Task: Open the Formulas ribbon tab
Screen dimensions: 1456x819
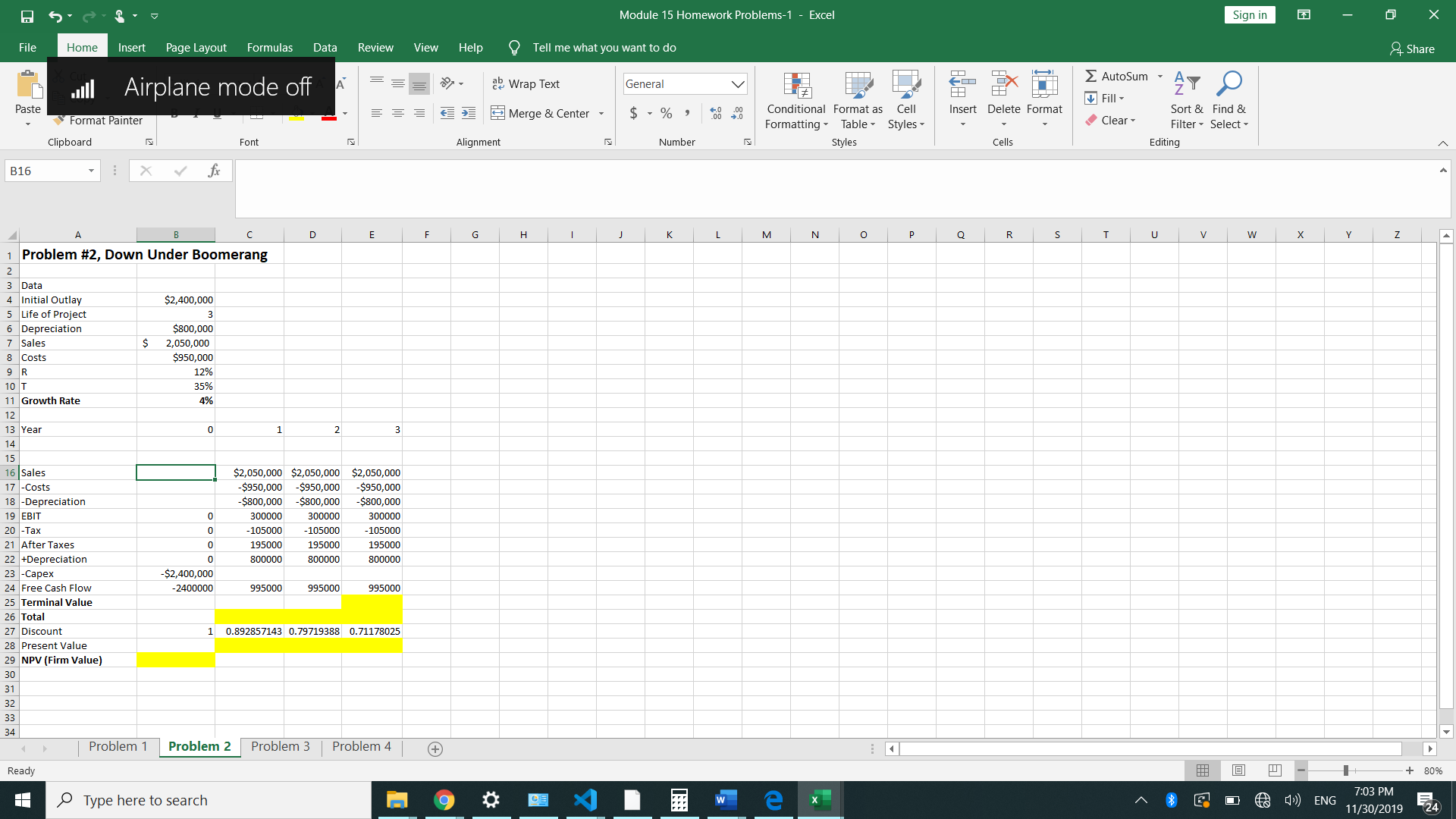Action: pyautogui.click(x=269, y=47)
